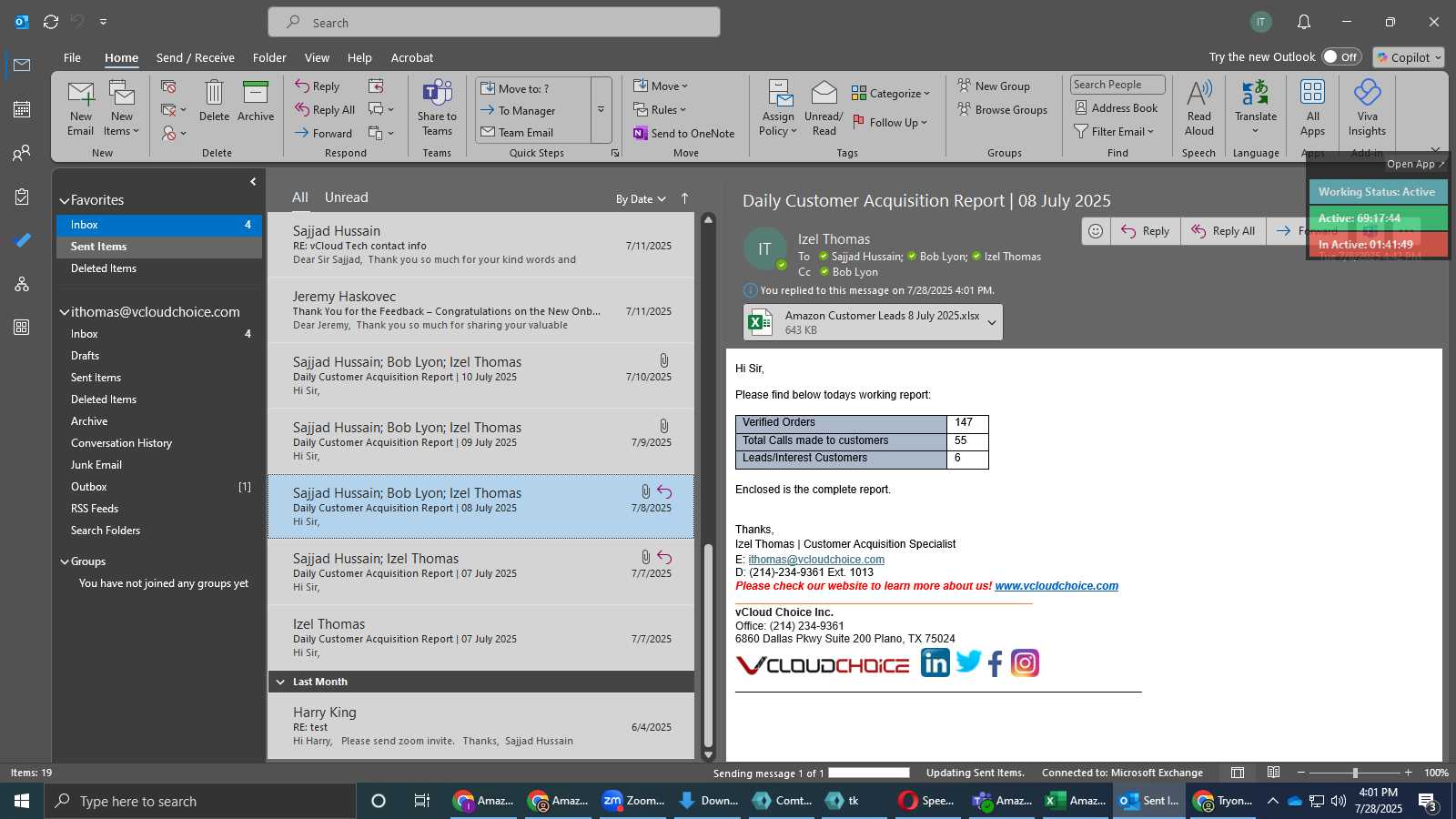Collapse the Favorites section

click(65, 200)
